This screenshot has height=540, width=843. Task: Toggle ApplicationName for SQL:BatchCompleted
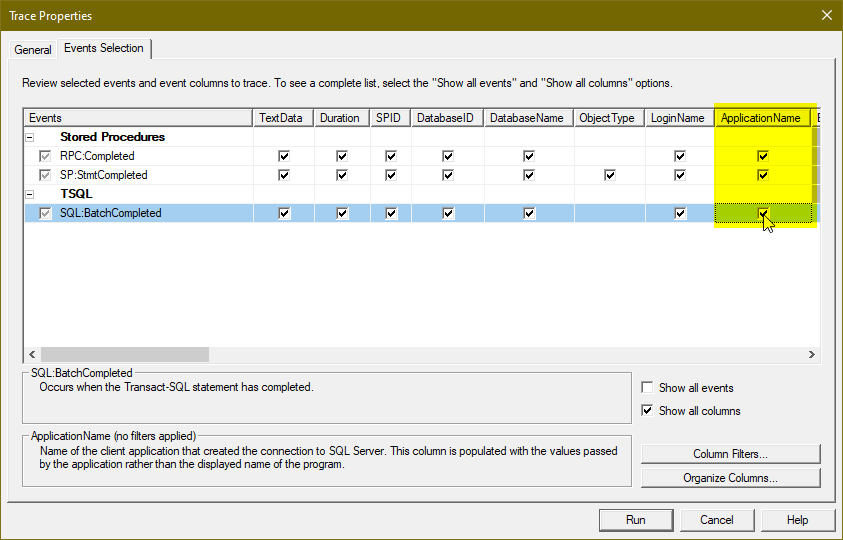pos(763,213)
